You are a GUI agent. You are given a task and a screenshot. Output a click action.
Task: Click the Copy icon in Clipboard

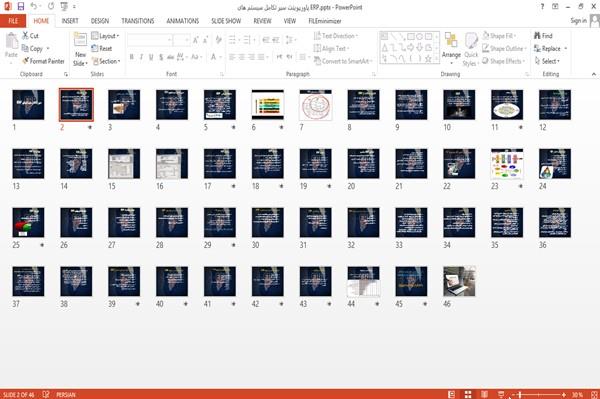(x=25, y=48)
